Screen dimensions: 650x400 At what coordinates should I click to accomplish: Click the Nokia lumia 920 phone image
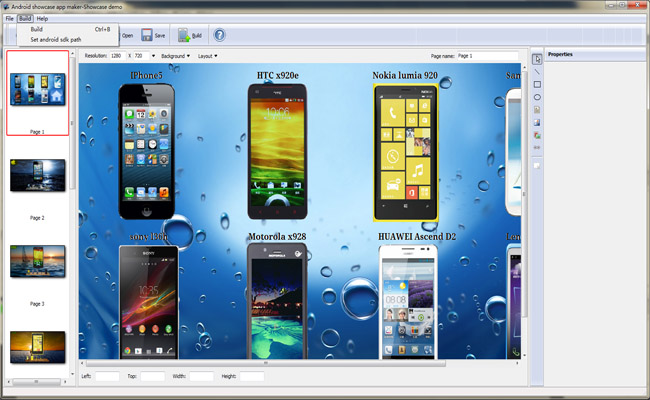tap(406, 153)
